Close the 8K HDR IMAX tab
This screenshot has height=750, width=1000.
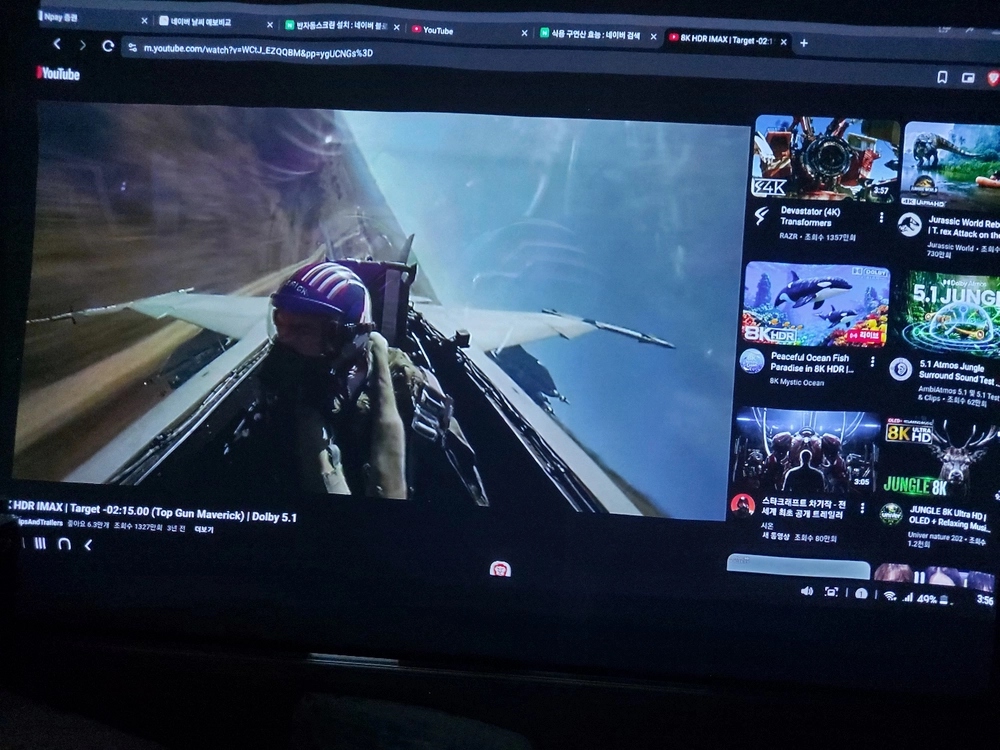(783, 41)
